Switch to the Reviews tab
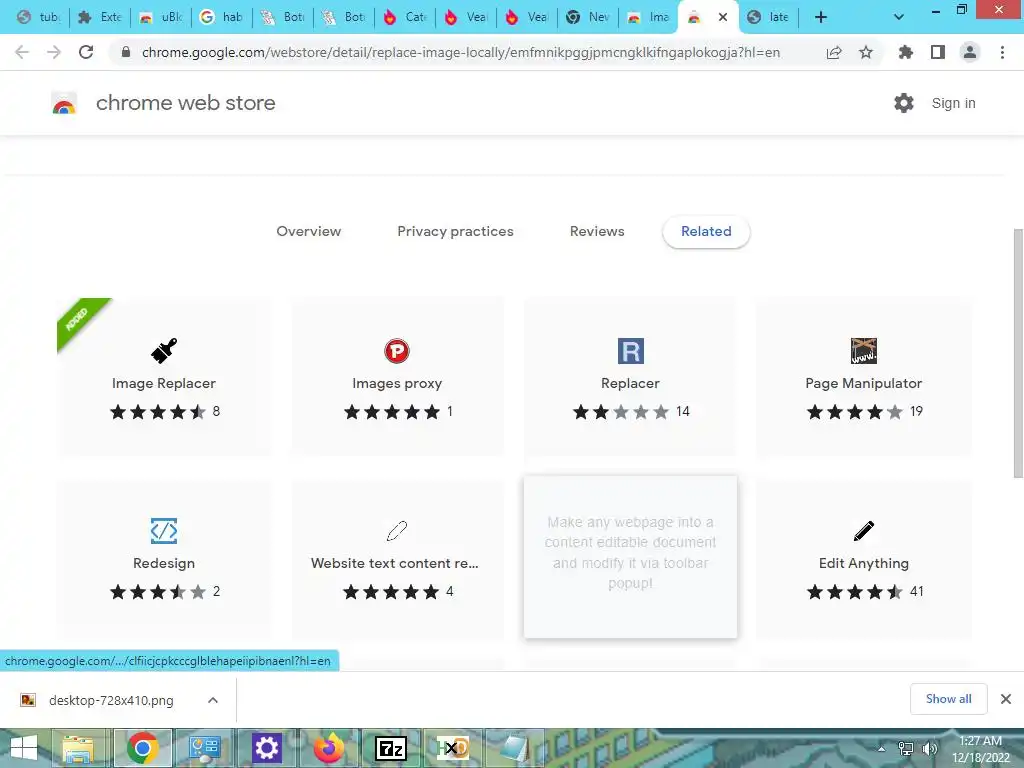The width and height of the screenshot is (1024, 768). click(597, 231)
